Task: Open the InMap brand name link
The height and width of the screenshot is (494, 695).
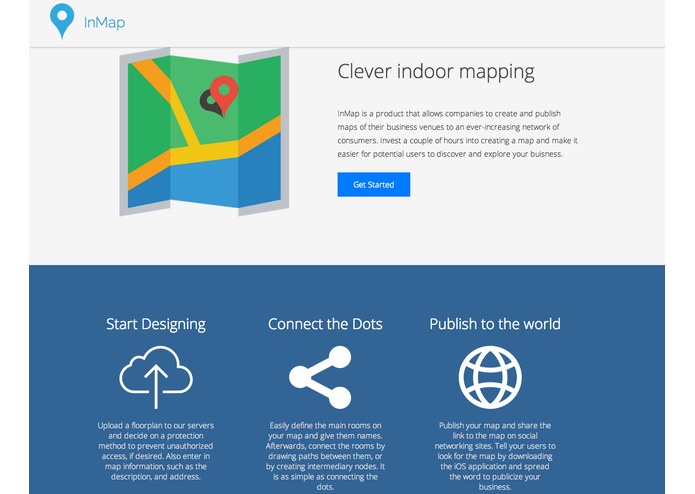Action: coord(105,22)
